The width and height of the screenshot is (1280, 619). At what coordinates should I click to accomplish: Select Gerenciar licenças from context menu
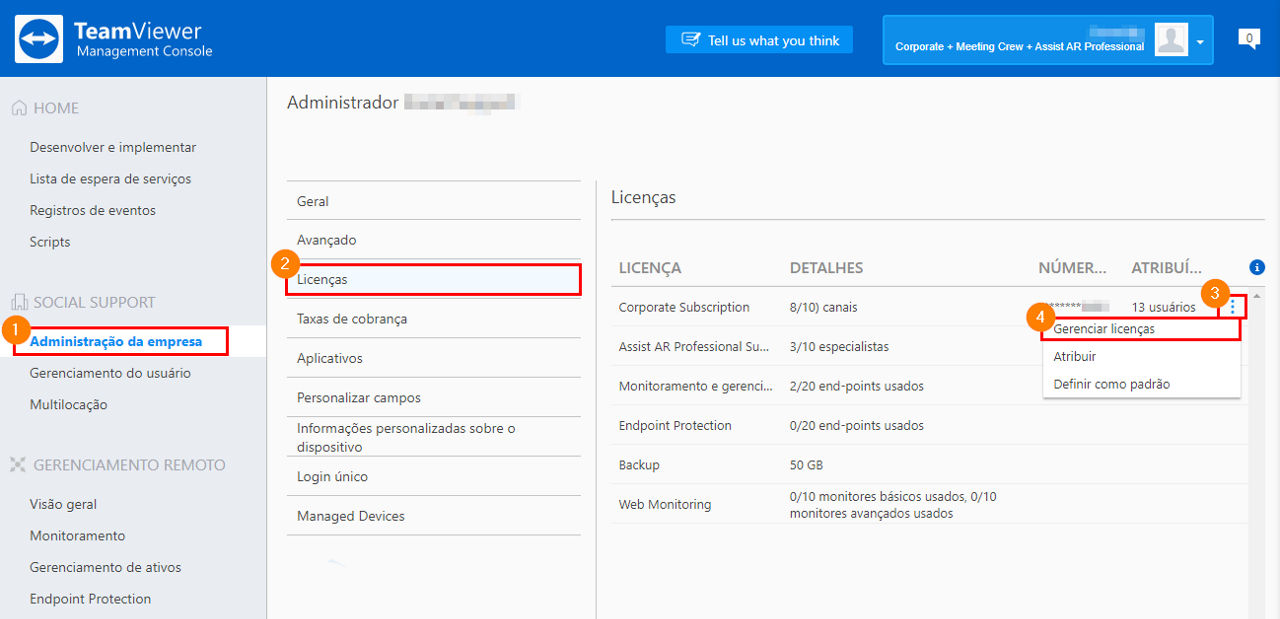[x=1104, y=329]
